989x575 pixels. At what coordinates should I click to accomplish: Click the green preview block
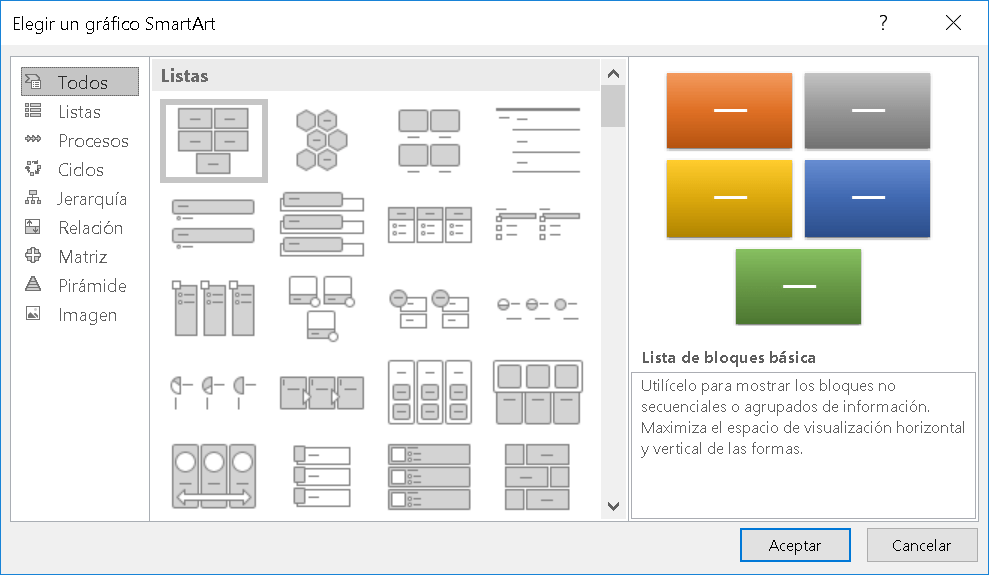[x=799, y=287]
